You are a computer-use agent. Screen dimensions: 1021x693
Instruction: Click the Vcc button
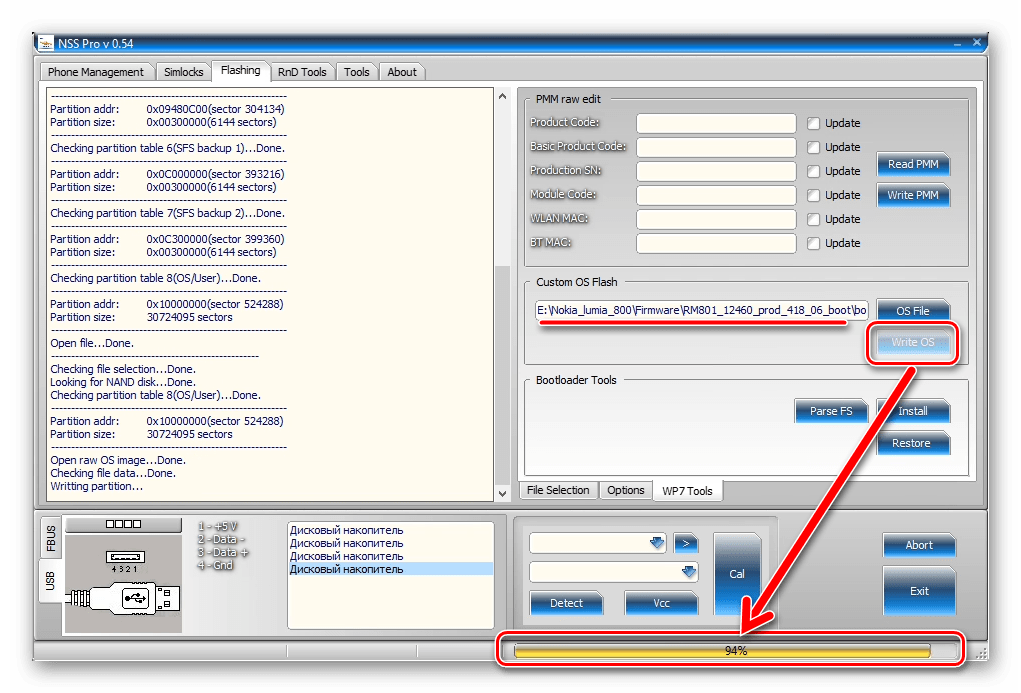[662, 603]
